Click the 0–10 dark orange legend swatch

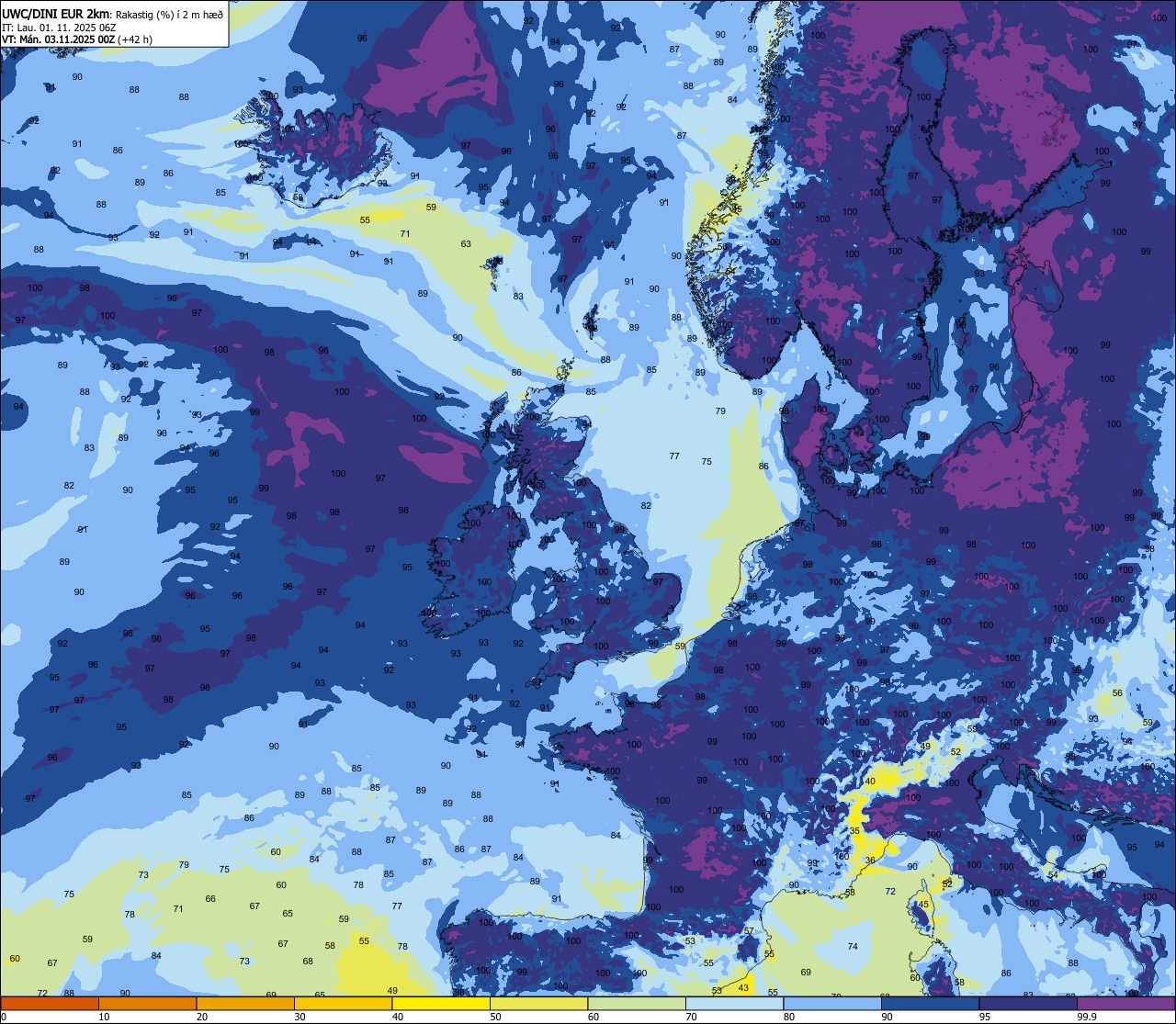click(x=50, y=1003)
